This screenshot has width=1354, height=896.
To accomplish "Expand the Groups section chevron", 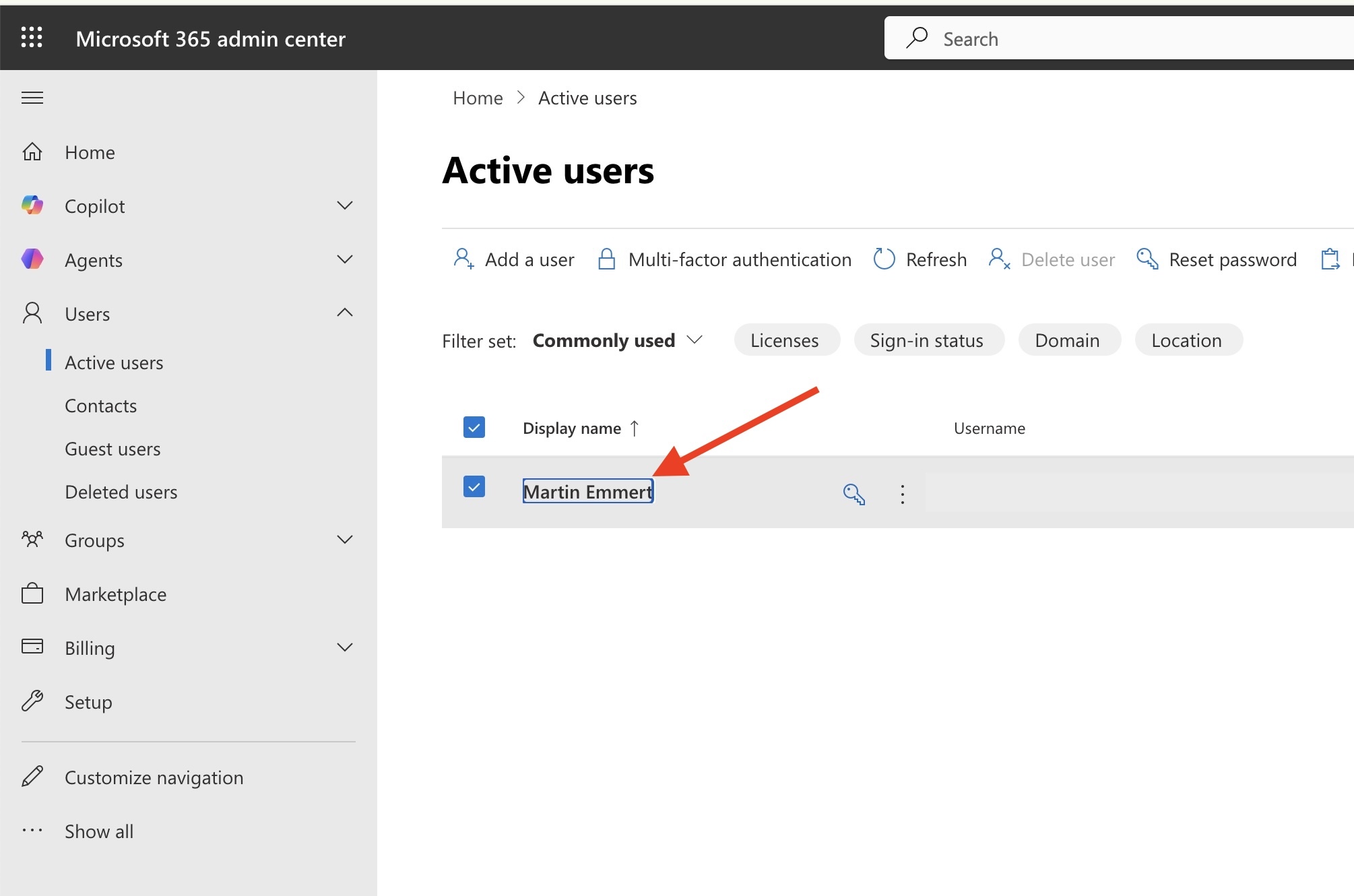I will point(345,539).
